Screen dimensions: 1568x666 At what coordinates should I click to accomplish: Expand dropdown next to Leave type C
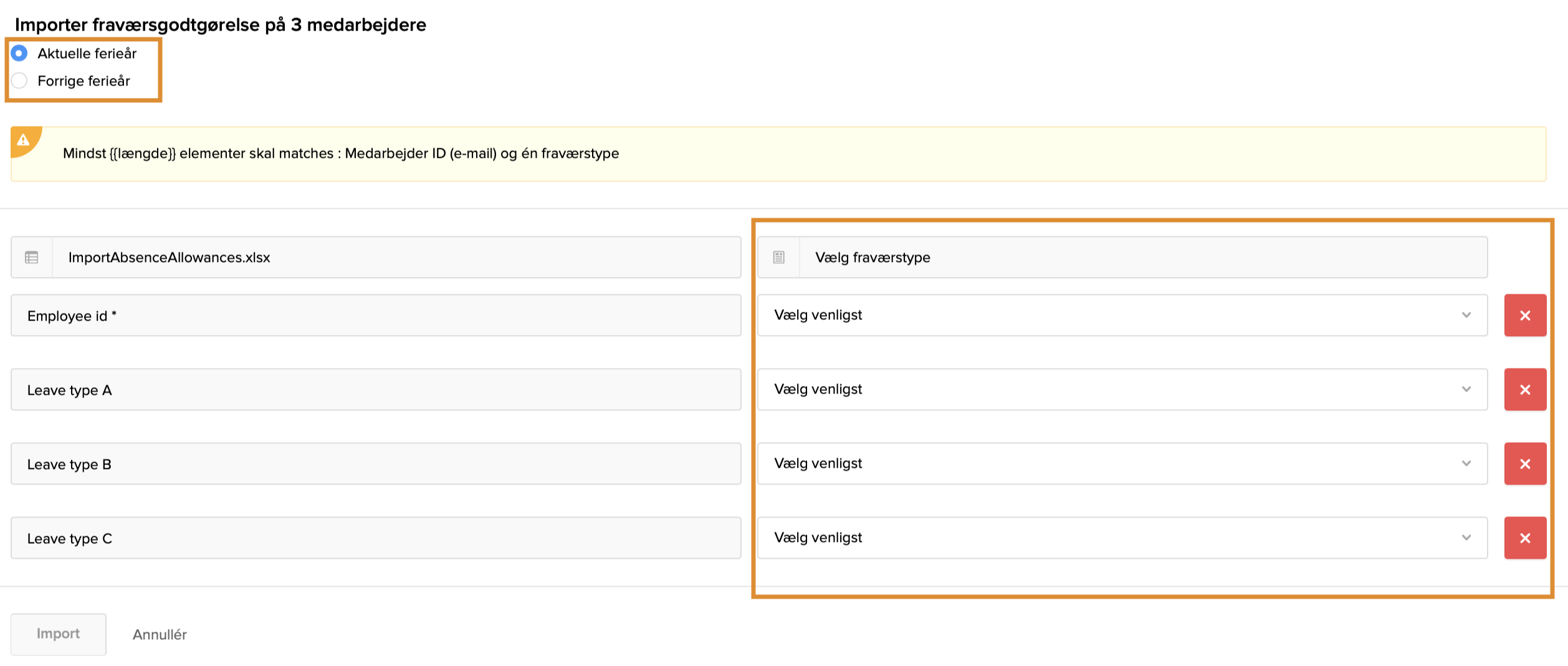[1122, 538]
